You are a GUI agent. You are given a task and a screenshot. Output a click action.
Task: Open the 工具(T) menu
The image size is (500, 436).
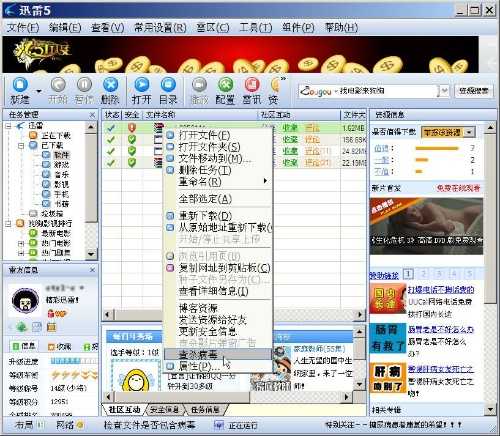click(256, 27)
